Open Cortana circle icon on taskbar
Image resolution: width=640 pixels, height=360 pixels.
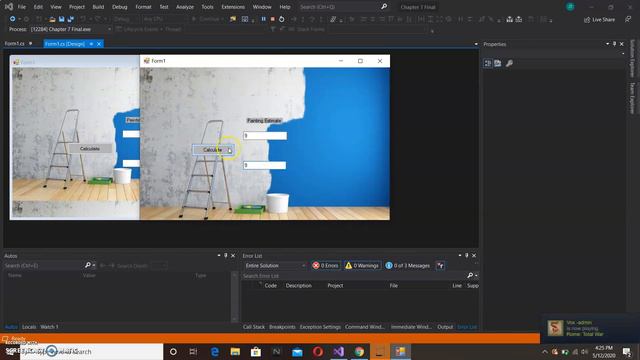[x=173, y=351]
